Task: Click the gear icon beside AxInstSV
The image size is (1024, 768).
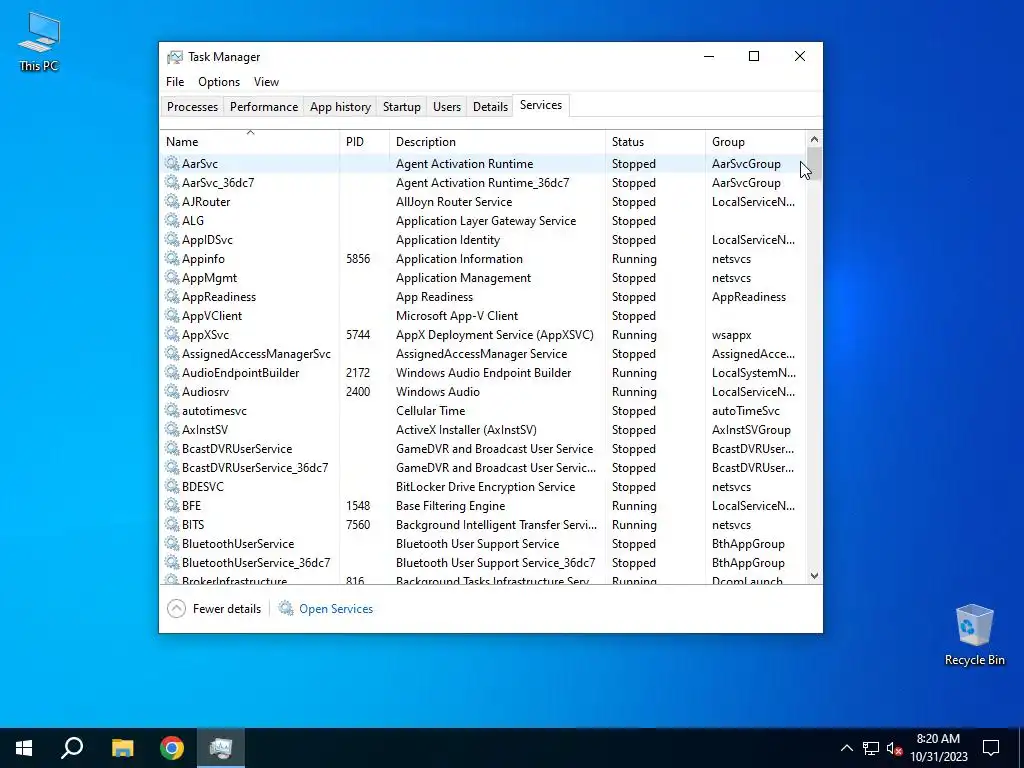Action: point(172,429)
